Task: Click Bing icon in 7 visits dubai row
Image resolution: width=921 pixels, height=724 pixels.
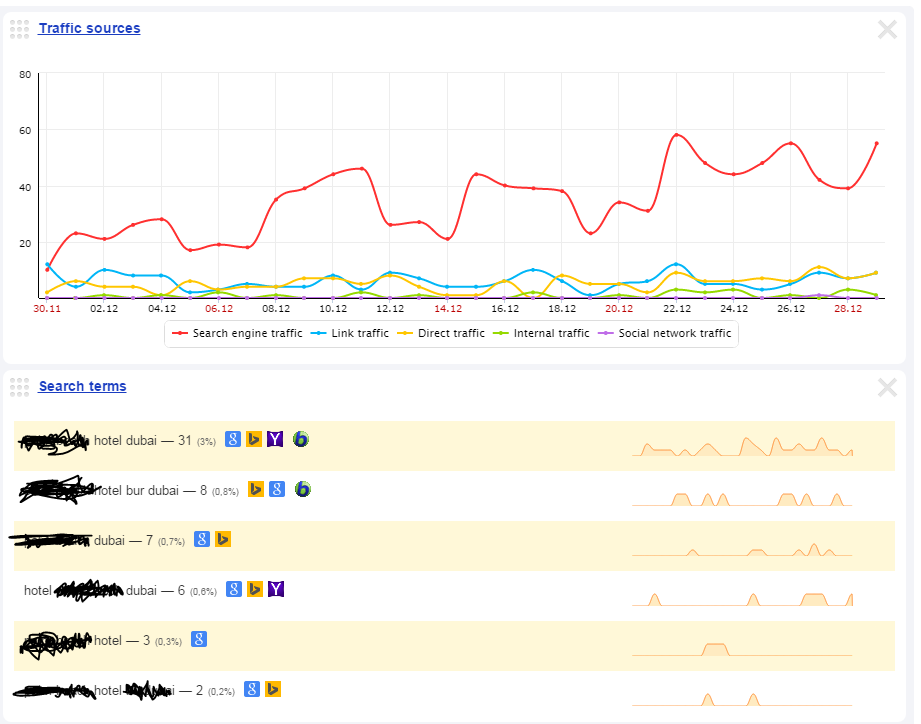Action: [223, 539]
